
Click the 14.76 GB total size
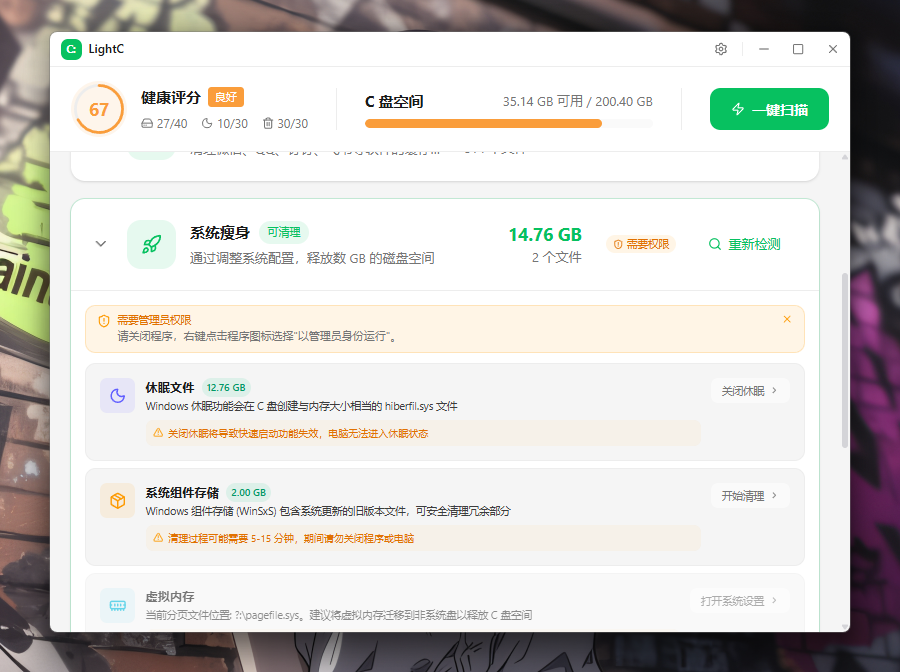(x=545, y=235)
